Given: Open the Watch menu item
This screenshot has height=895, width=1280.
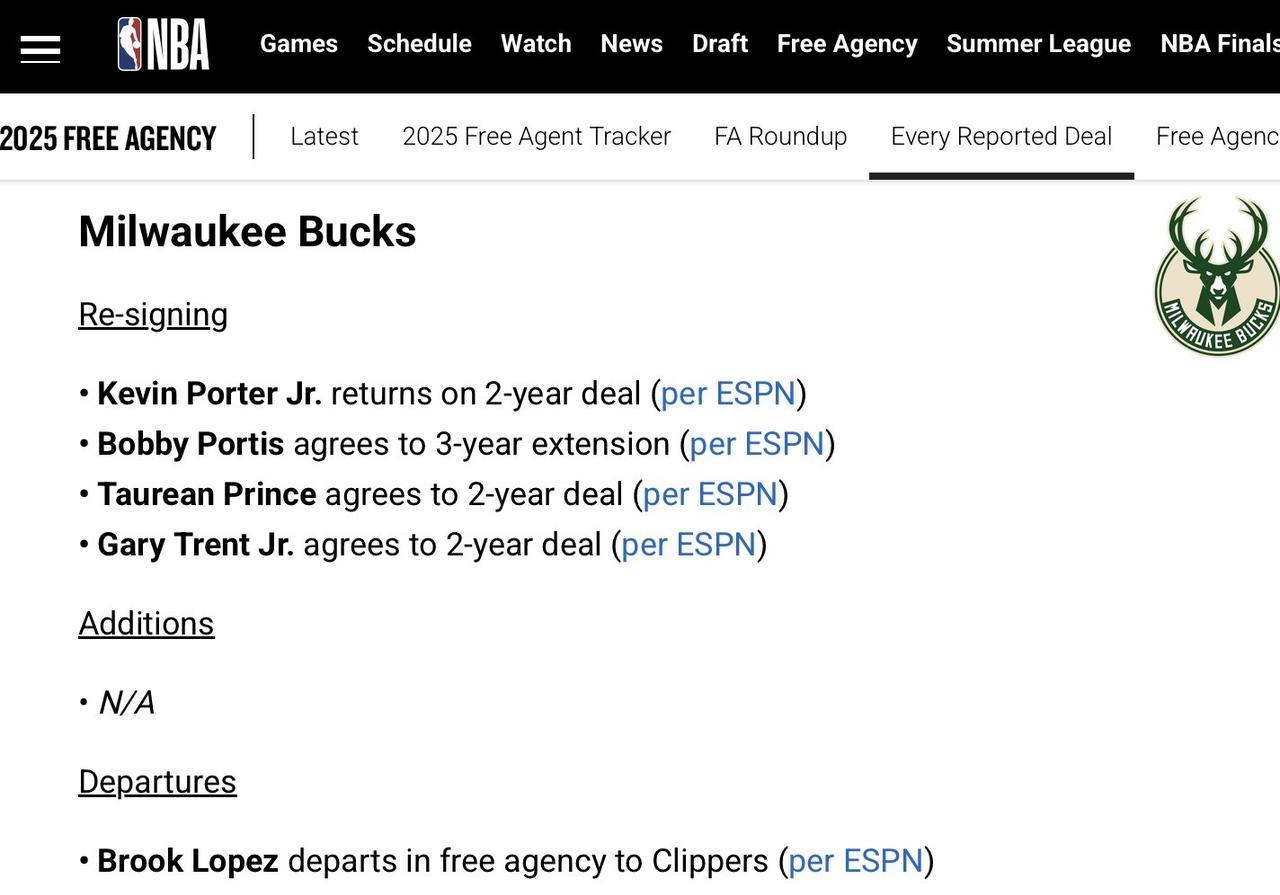Looking at the screenshot, I should pyautogui.click(x=536, y=44).
